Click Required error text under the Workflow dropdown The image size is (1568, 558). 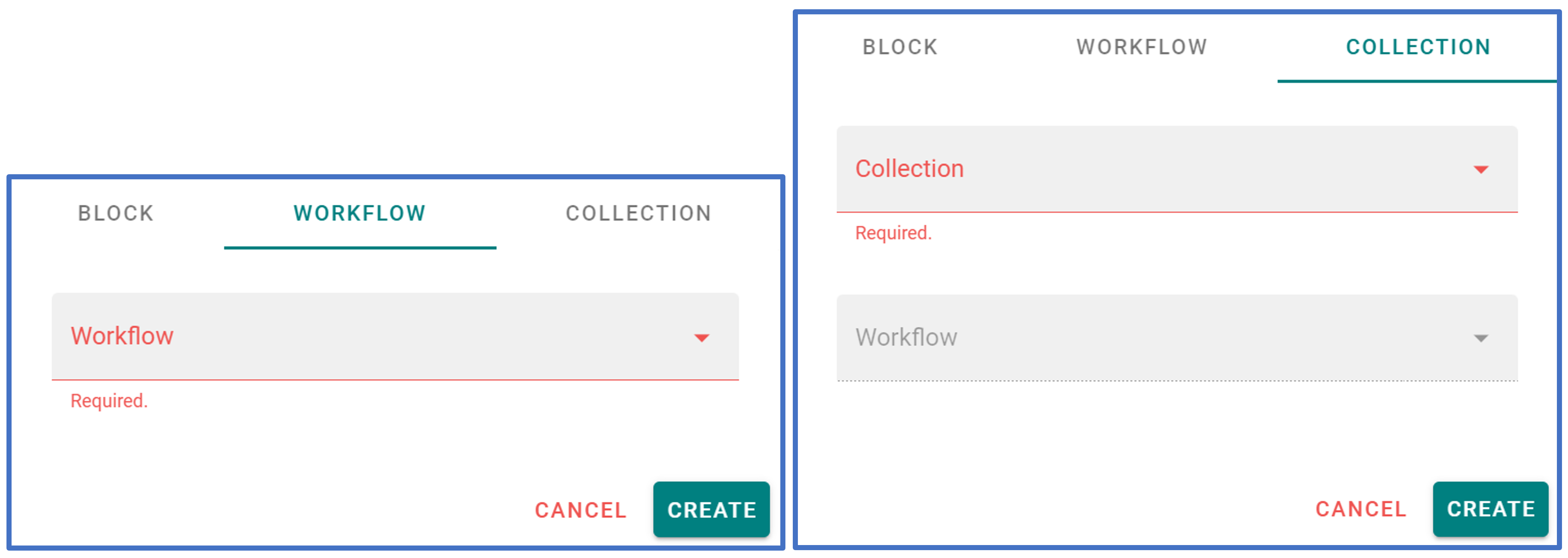click(x=109, y=401)
